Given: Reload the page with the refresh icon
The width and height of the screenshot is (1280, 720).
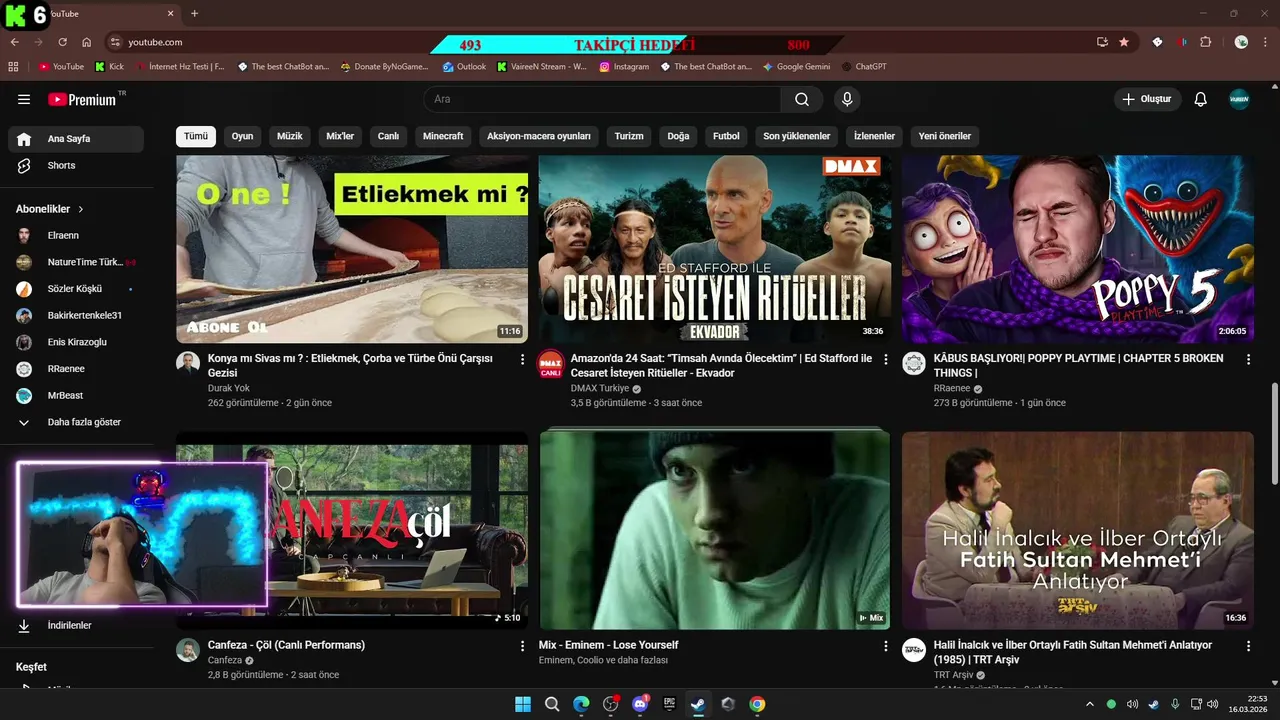Looking at the screenshot, I should (63, 42).
